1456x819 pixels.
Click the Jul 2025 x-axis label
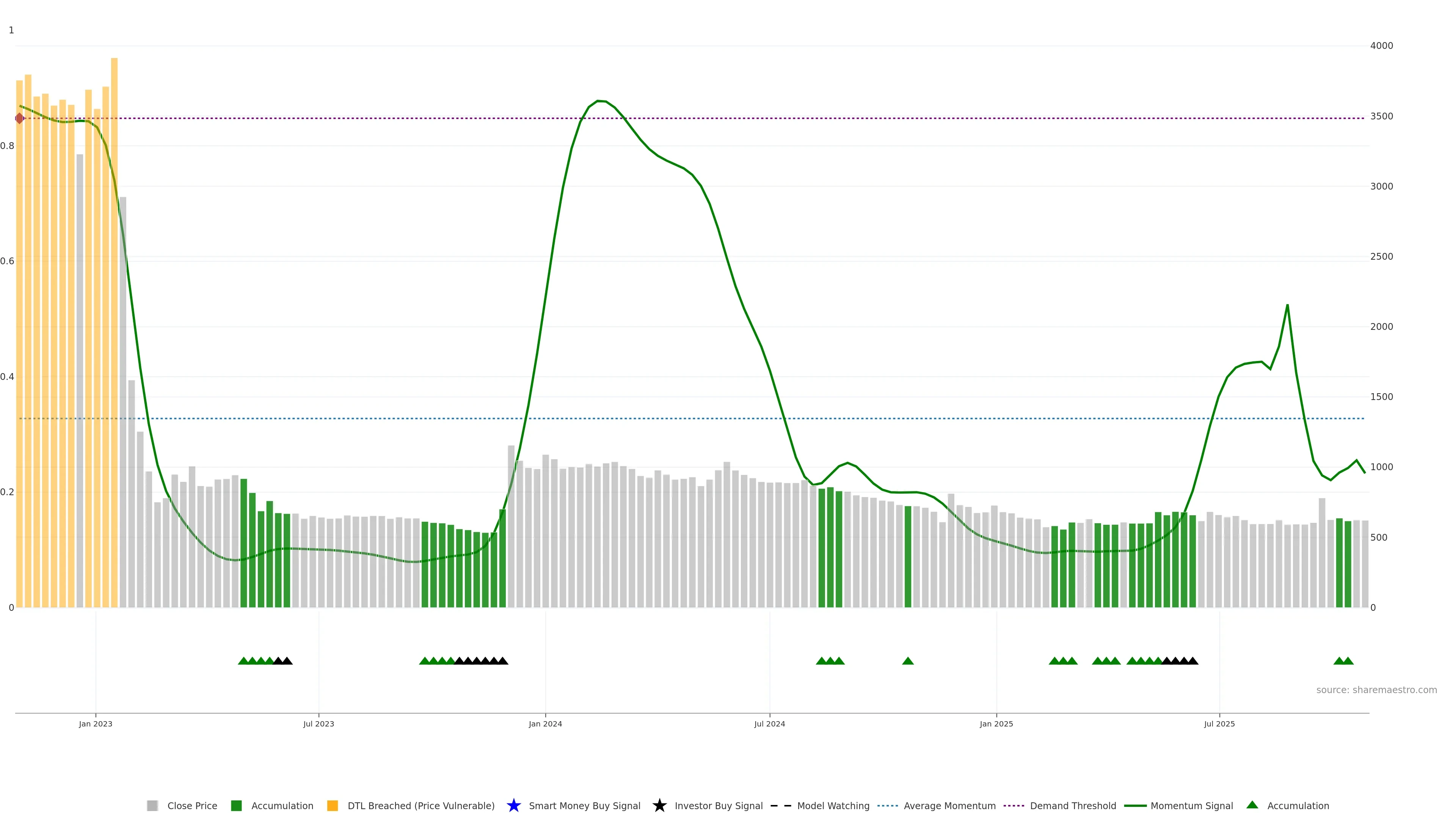[x=1219, y=724]
